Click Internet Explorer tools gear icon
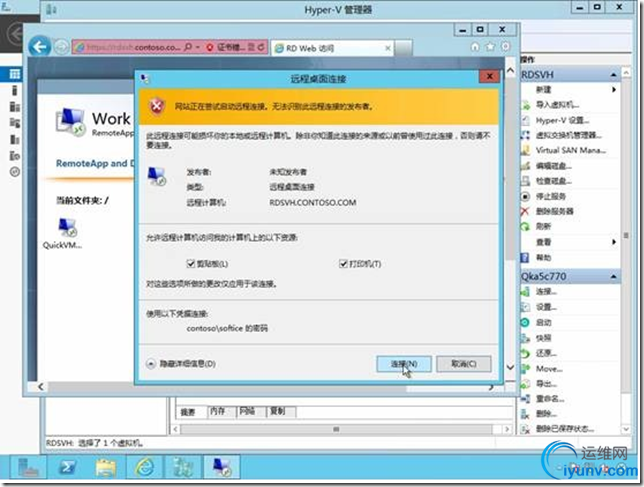The height and width of the screenshot is (487, 644). (506, 47)
